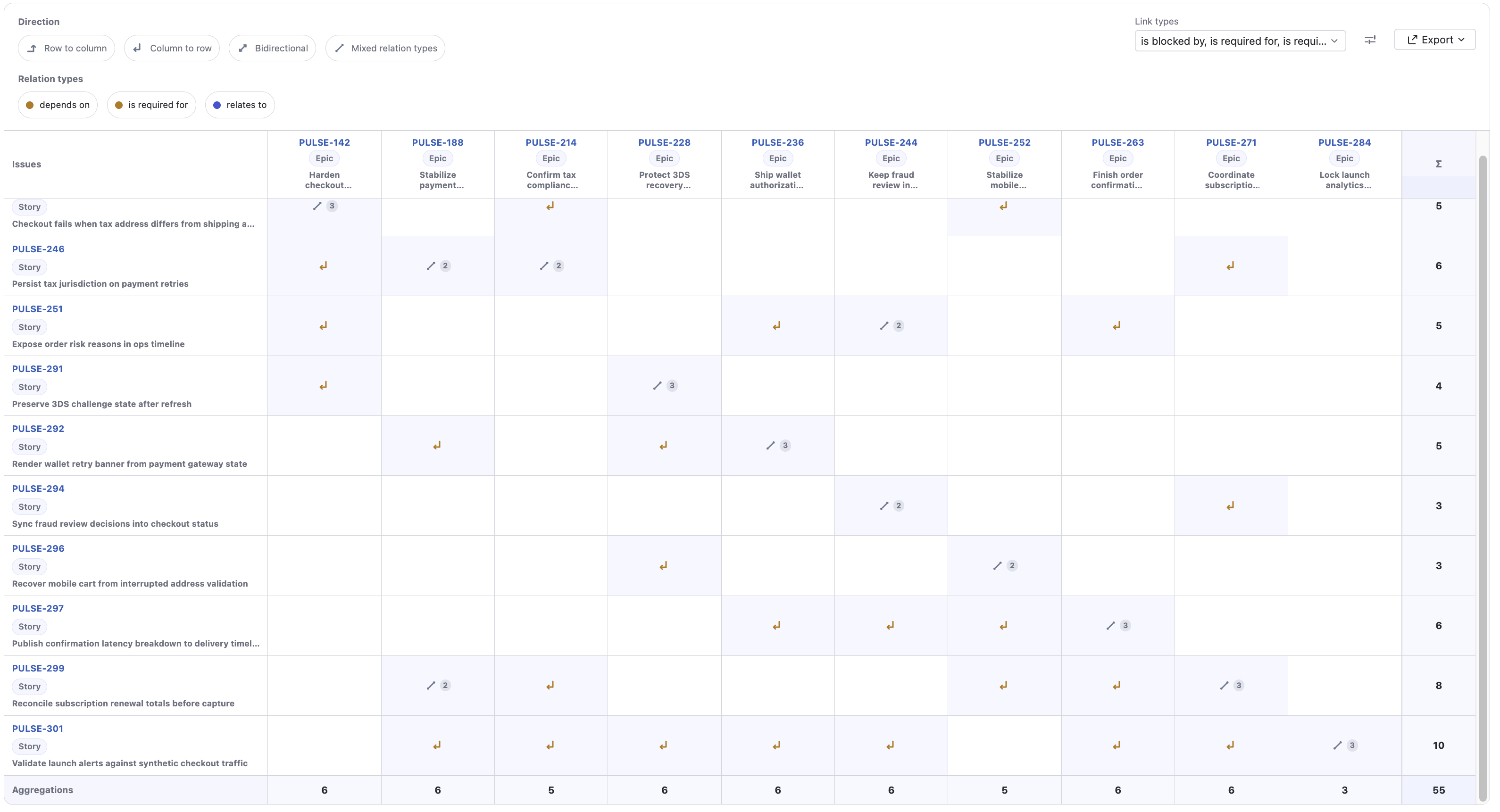Image resolution: width=1500 pixels, height=812 pixels.
Task: Switch direction to Column to row
Action: click(x=172, y=48)
